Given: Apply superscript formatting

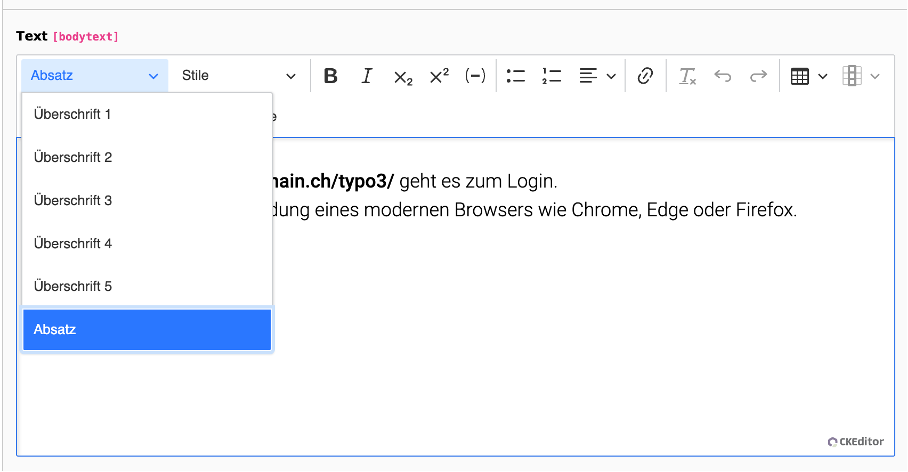Looking at the screenshot, I should (439, 76).
